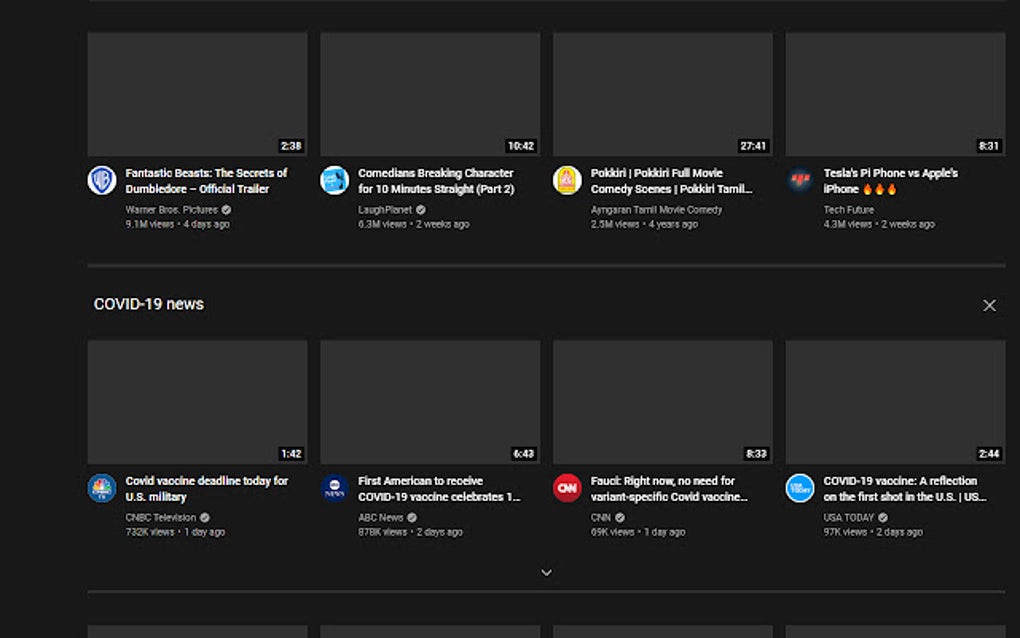Open the ABC News channel icon

pyautogui.click(x=334, y=489)
